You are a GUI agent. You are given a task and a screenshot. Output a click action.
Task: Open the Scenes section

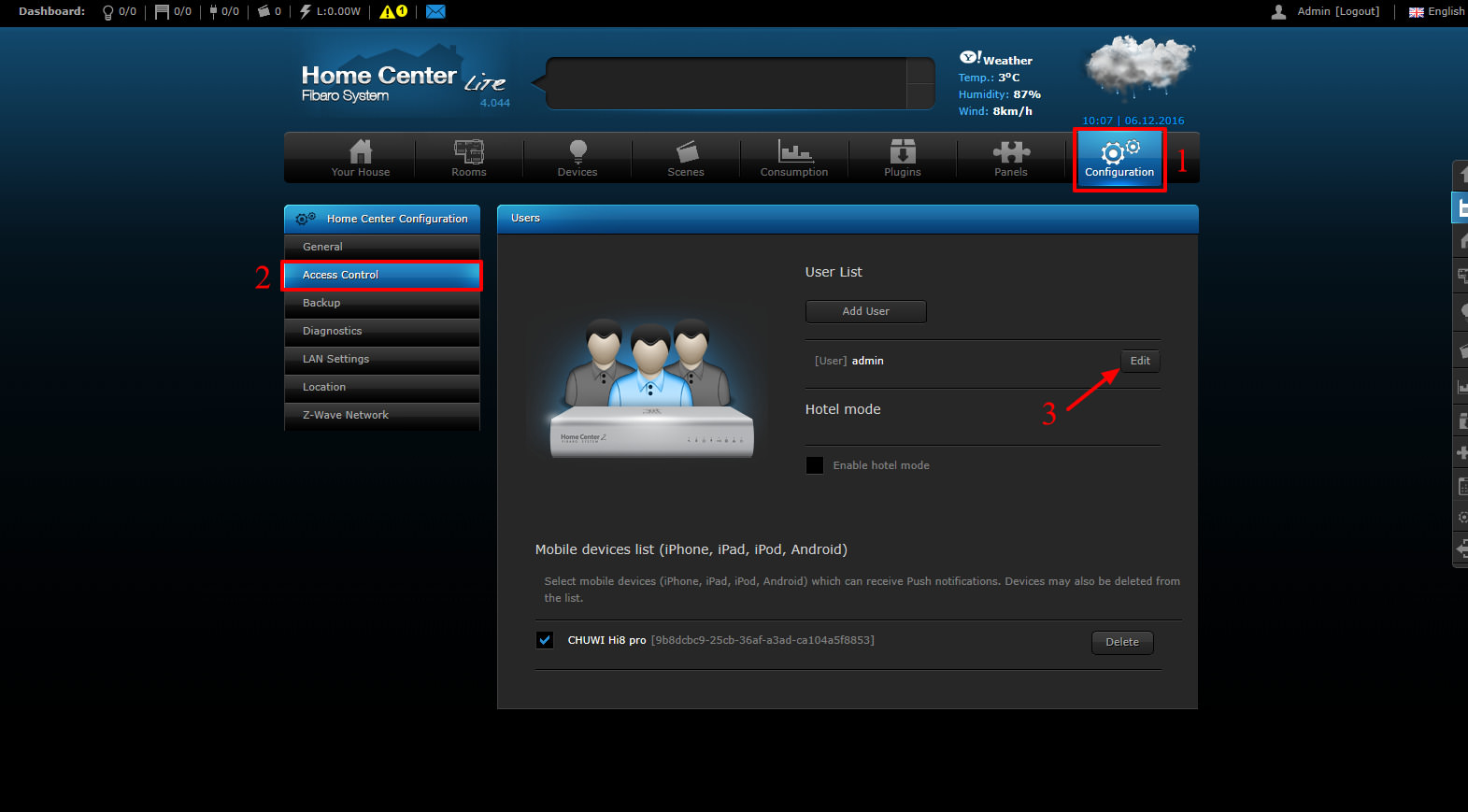tap(686, 158)
